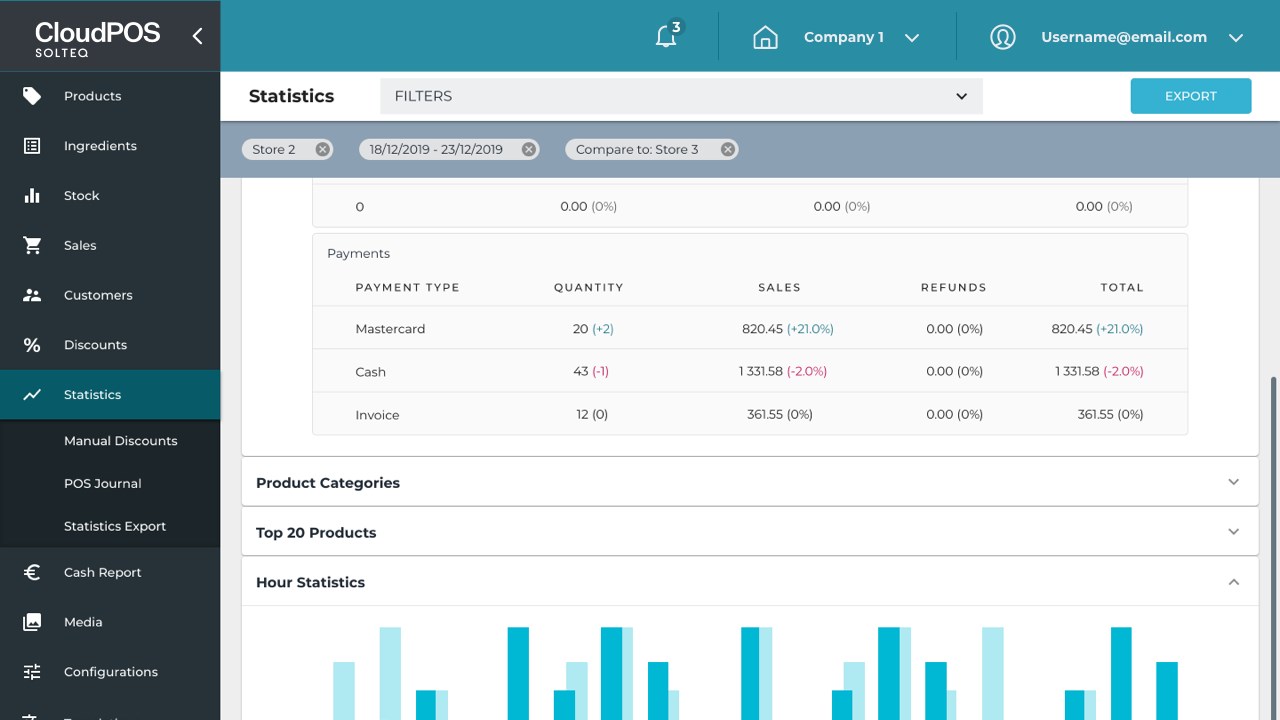The height and width of the screenshot is (720, 1280).
Task: Click the Invoice payment type cell
Action: pos(377,415)
